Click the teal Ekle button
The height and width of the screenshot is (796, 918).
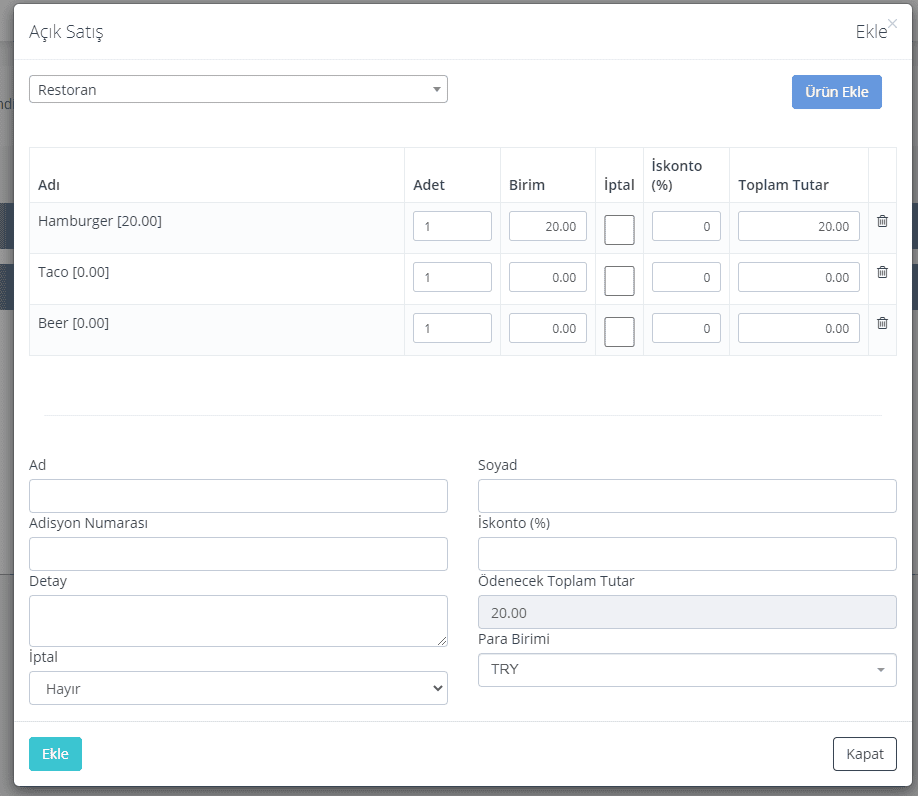[x=56, y=754]
